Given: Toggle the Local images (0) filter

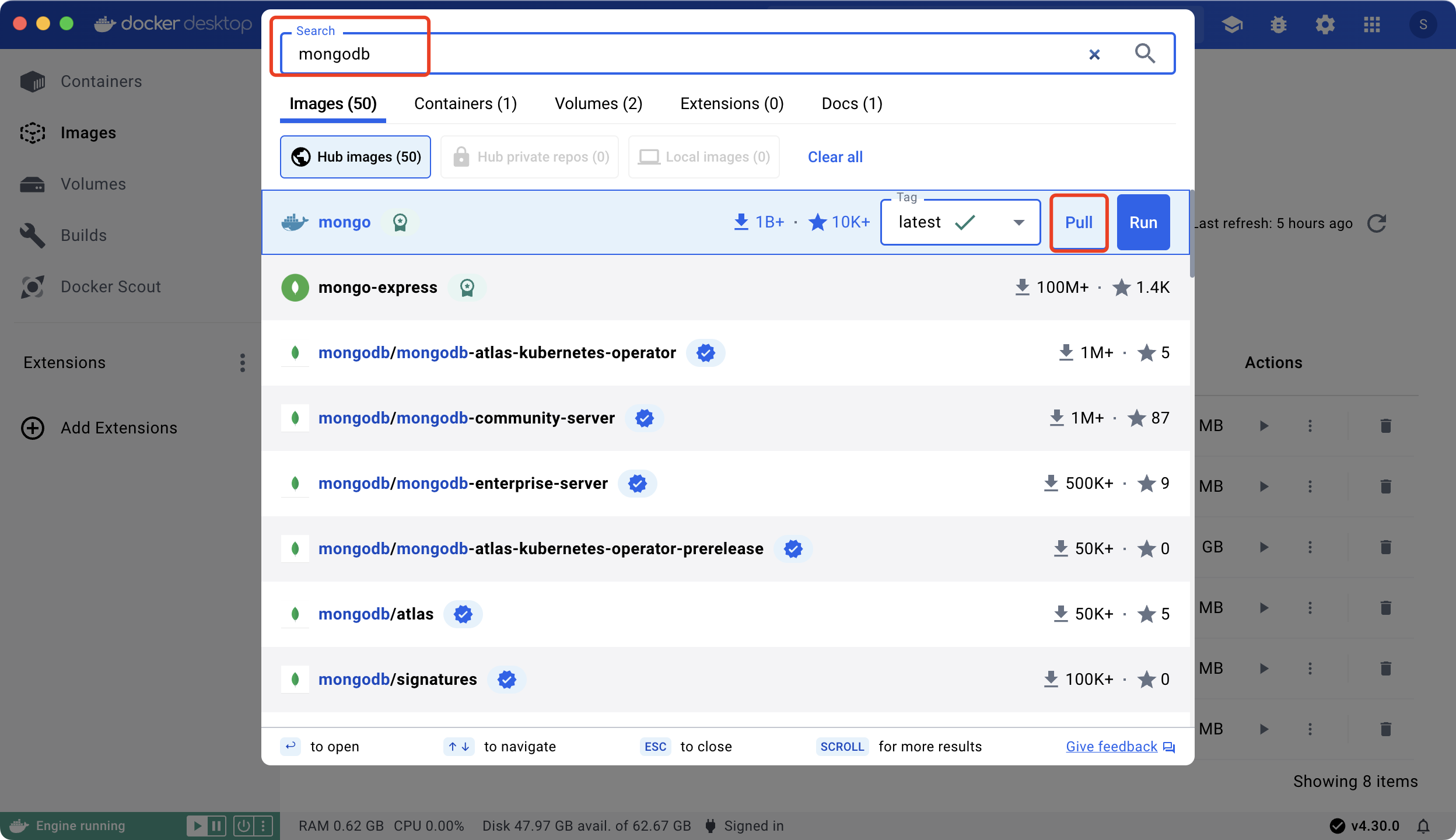Looking at the screenshot, I should point(704,157).
